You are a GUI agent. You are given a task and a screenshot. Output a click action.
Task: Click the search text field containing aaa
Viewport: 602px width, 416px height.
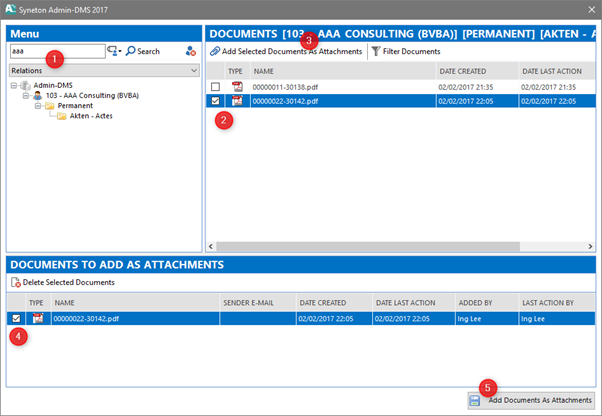click(55, 51)
